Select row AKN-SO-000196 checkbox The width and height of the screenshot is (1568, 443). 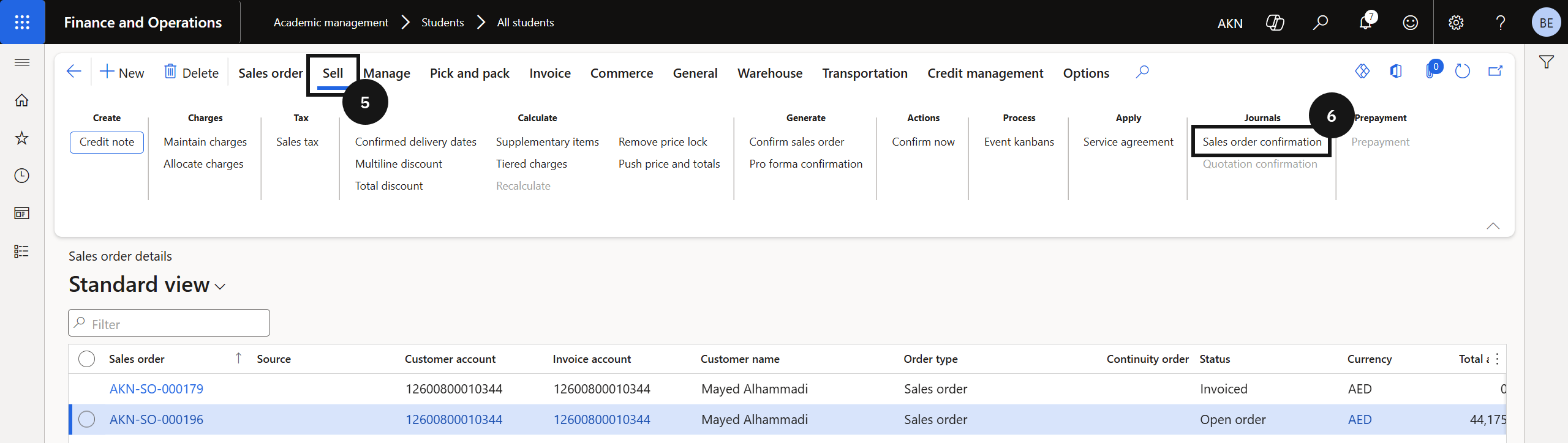(x=87, y=419)
